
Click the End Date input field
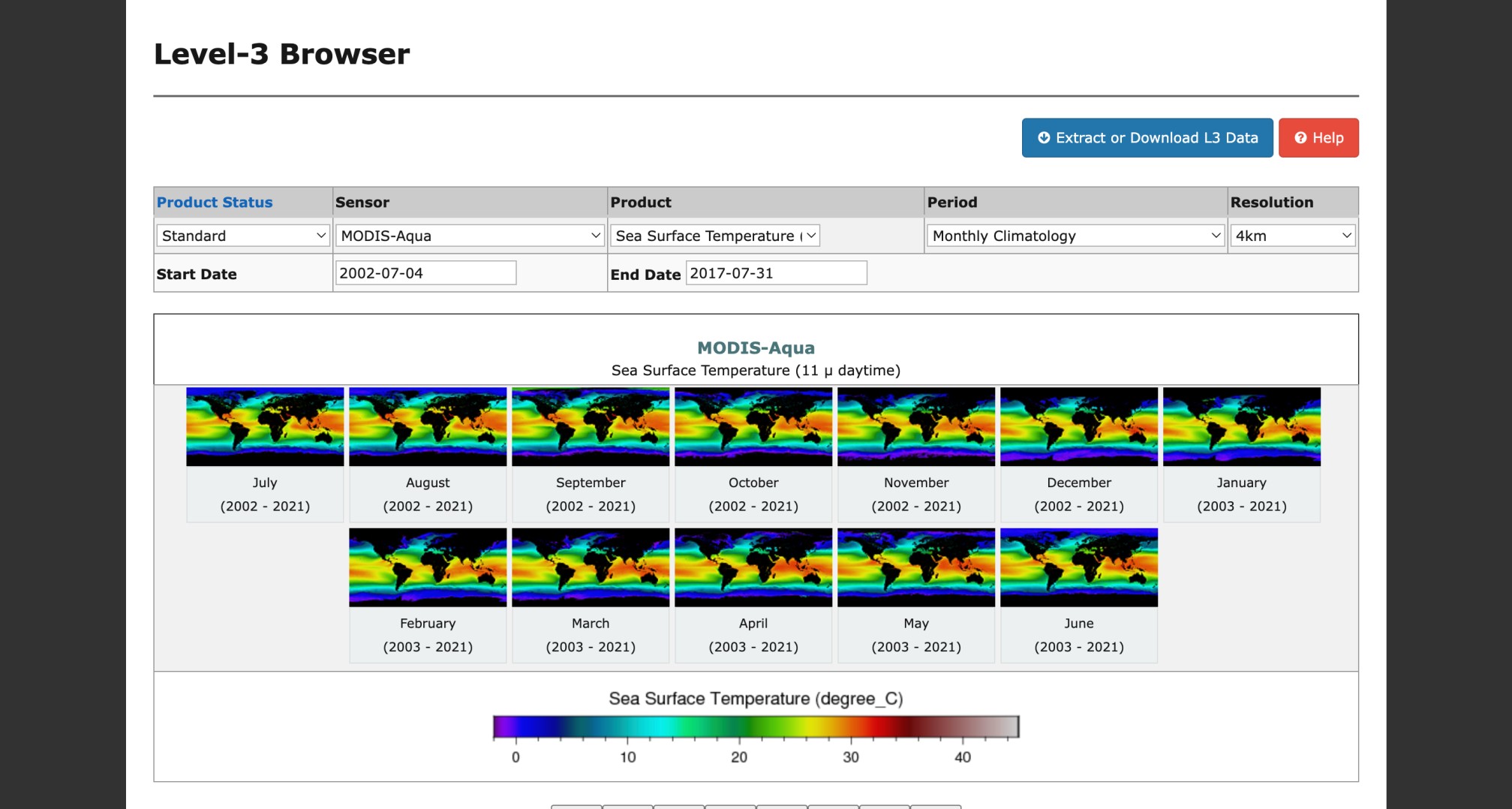pos(776,273)
